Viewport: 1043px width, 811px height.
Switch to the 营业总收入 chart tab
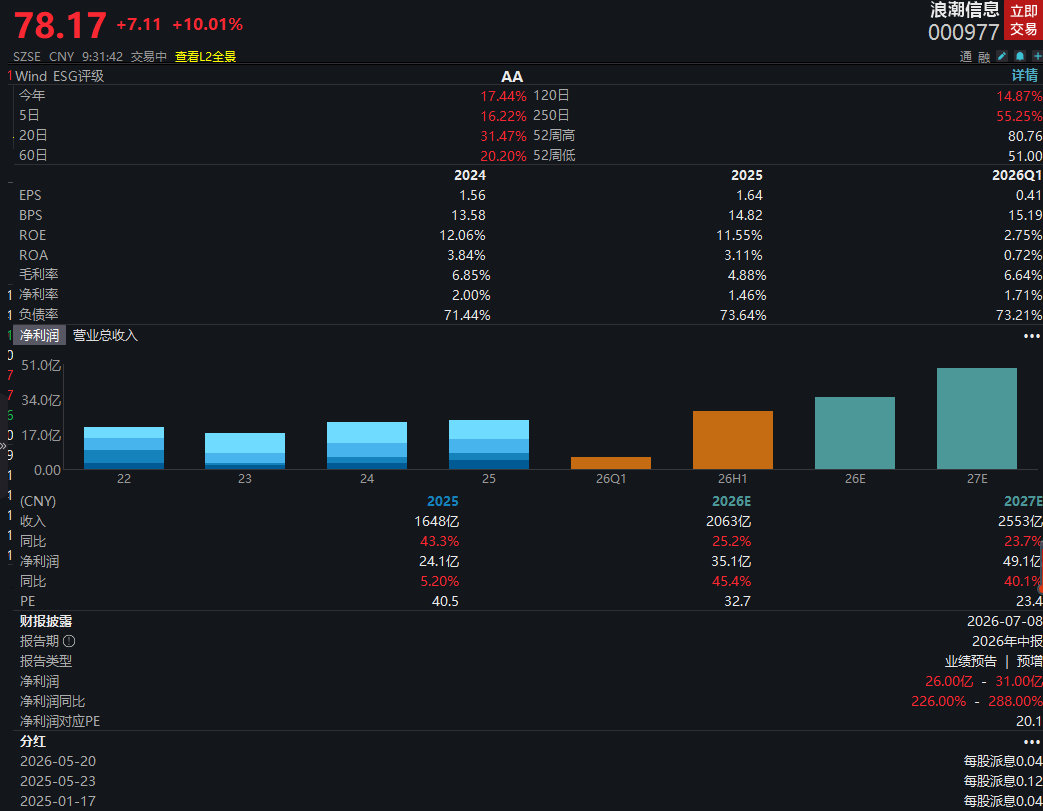click(105, 335)
